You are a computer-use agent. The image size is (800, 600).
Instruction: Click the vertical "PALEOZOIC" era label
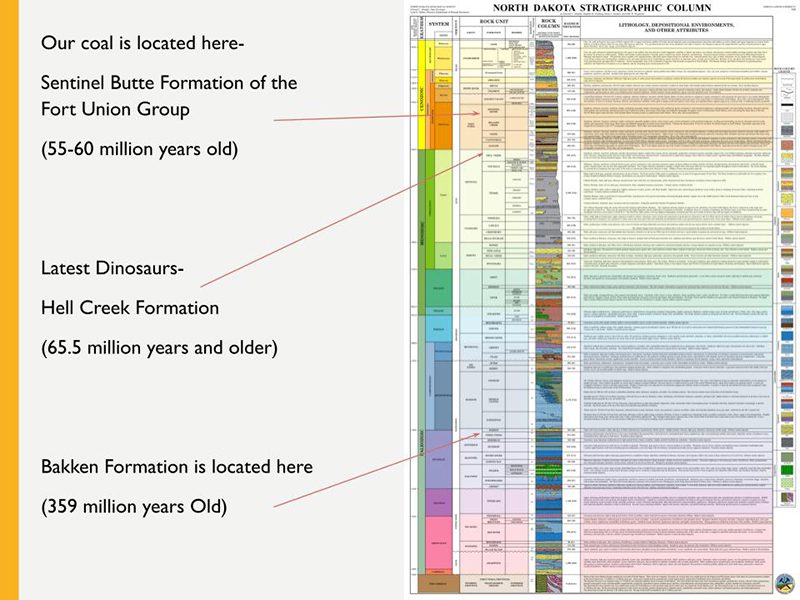click(x=421, y=443)
